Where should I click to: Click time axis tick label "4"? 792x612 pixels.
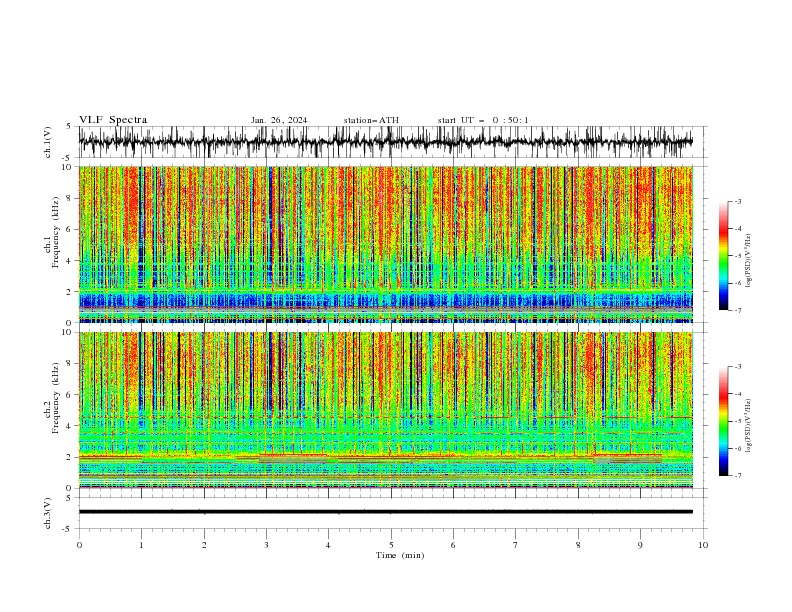point(328,545)
